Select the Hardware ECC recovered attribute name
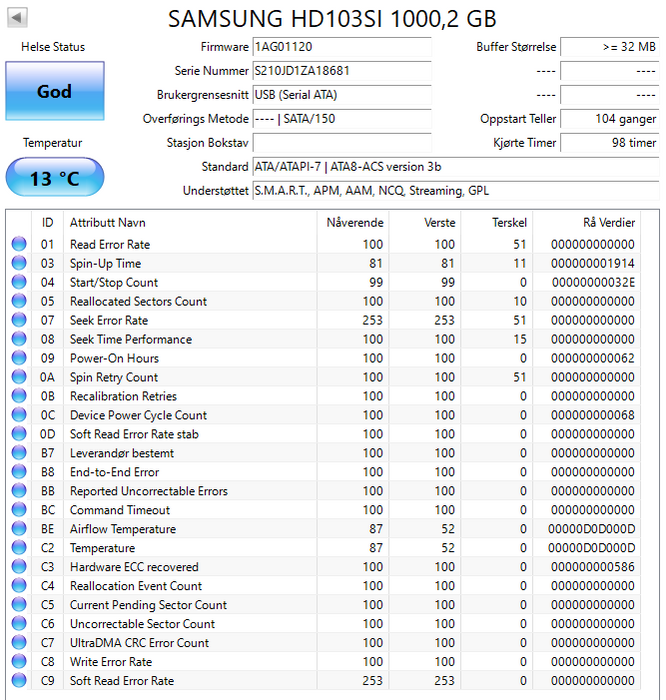The image size is (666, 700). tap(134, 567)
